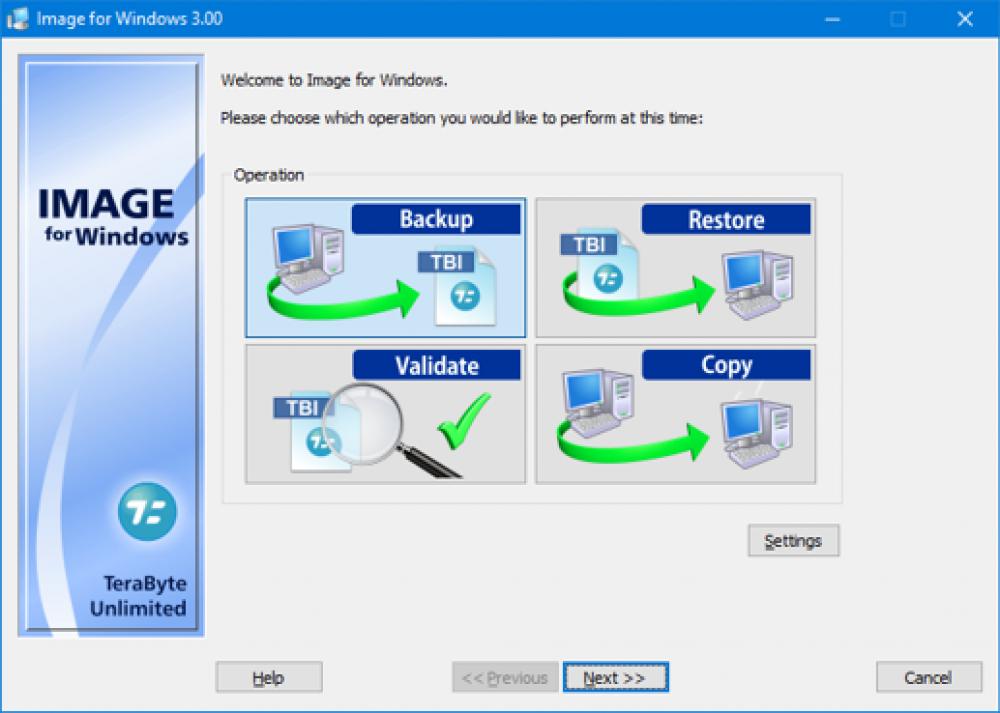1000x713 pixels.
Task: Open the Settings dialog
Action: pos(793,540)
